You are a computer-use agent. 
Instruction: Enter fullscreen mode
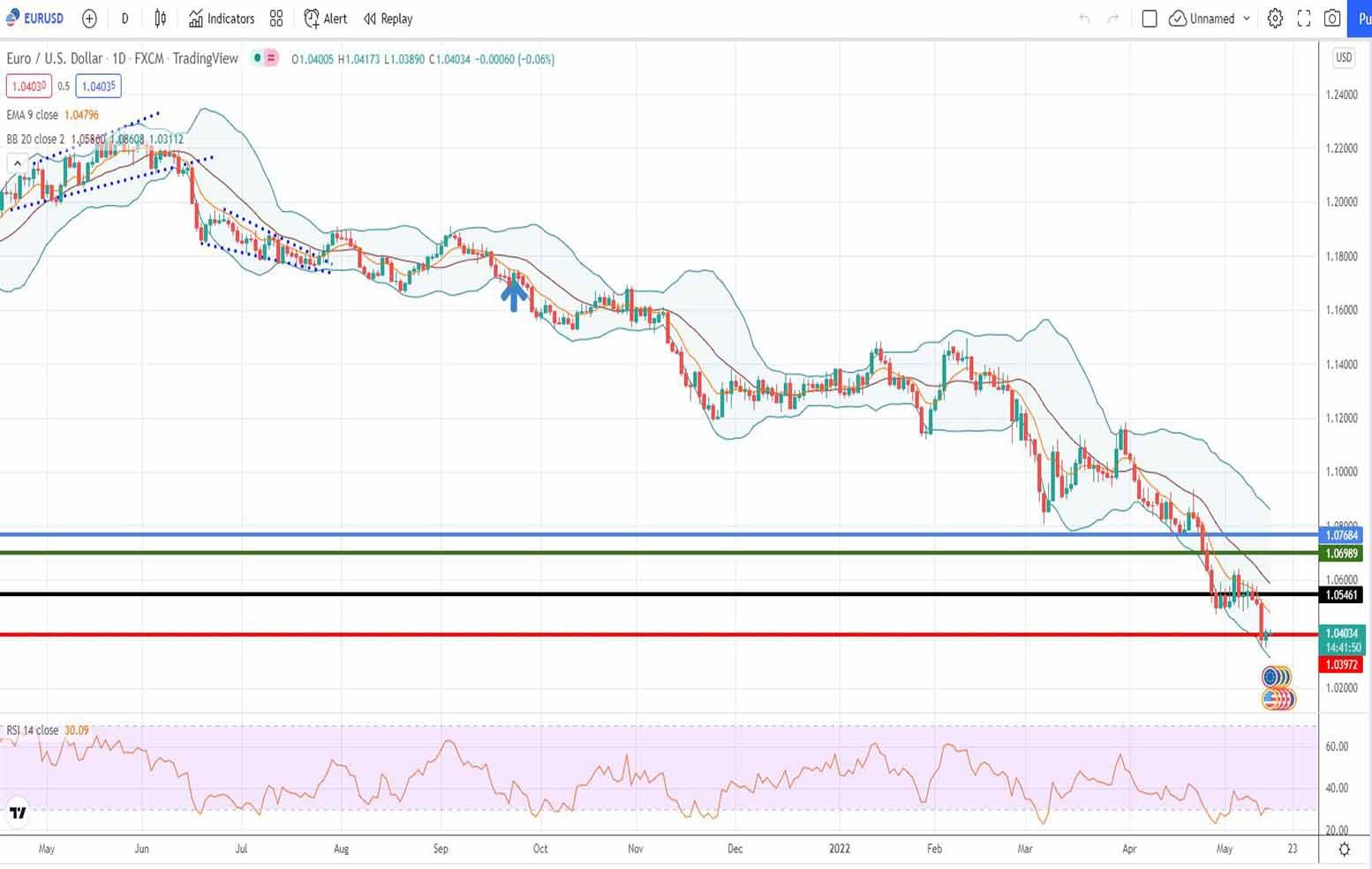point(1303,19)
